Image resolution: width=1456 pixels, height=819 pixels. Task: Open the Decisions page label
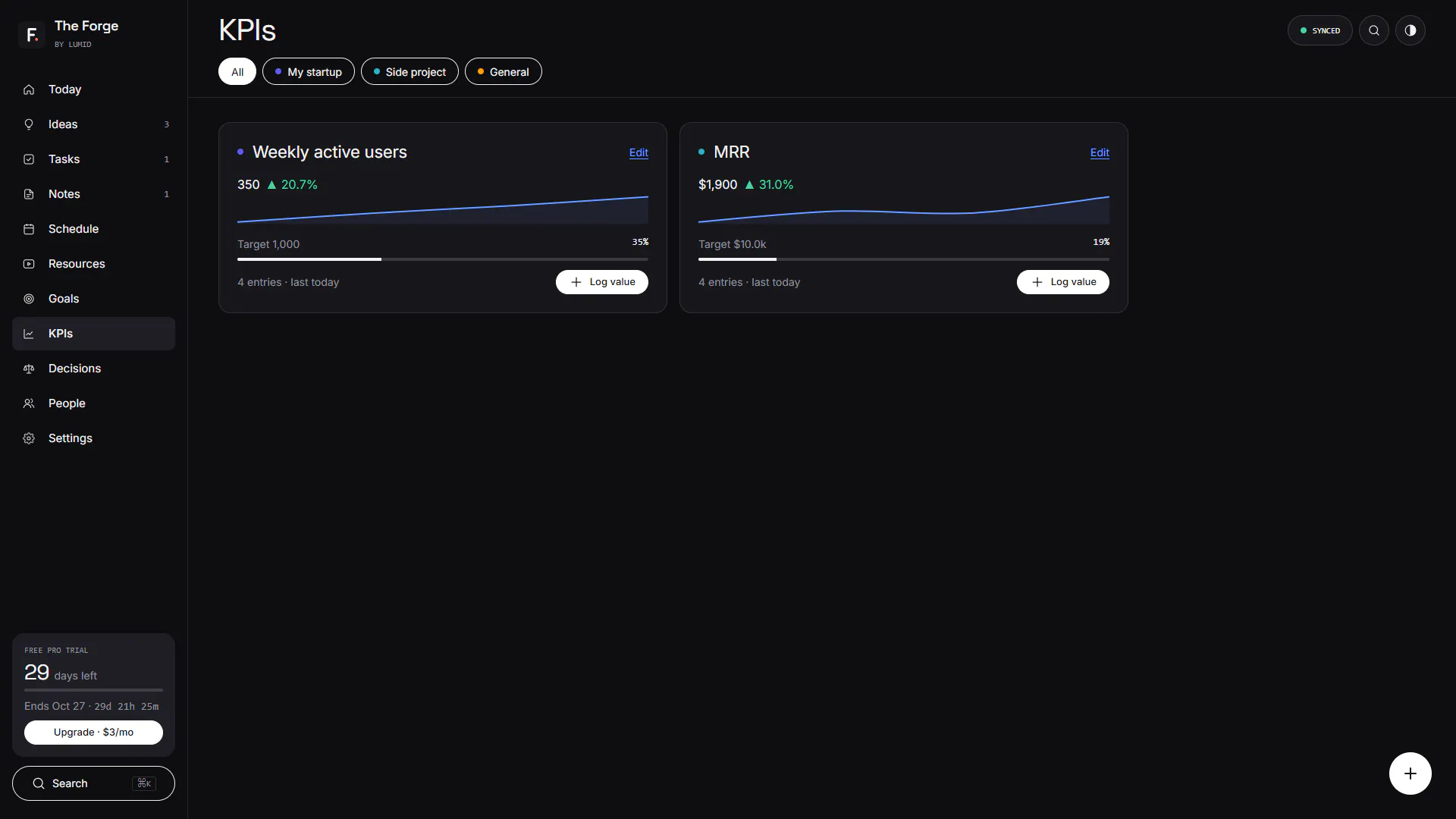click(x=74, y=369)
